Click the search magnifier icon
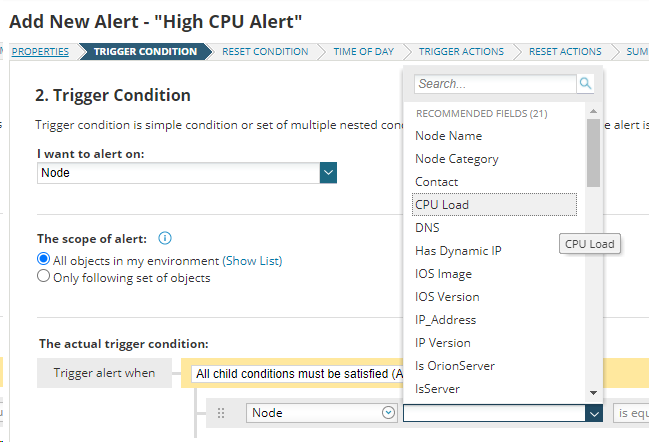 (586, 84)
